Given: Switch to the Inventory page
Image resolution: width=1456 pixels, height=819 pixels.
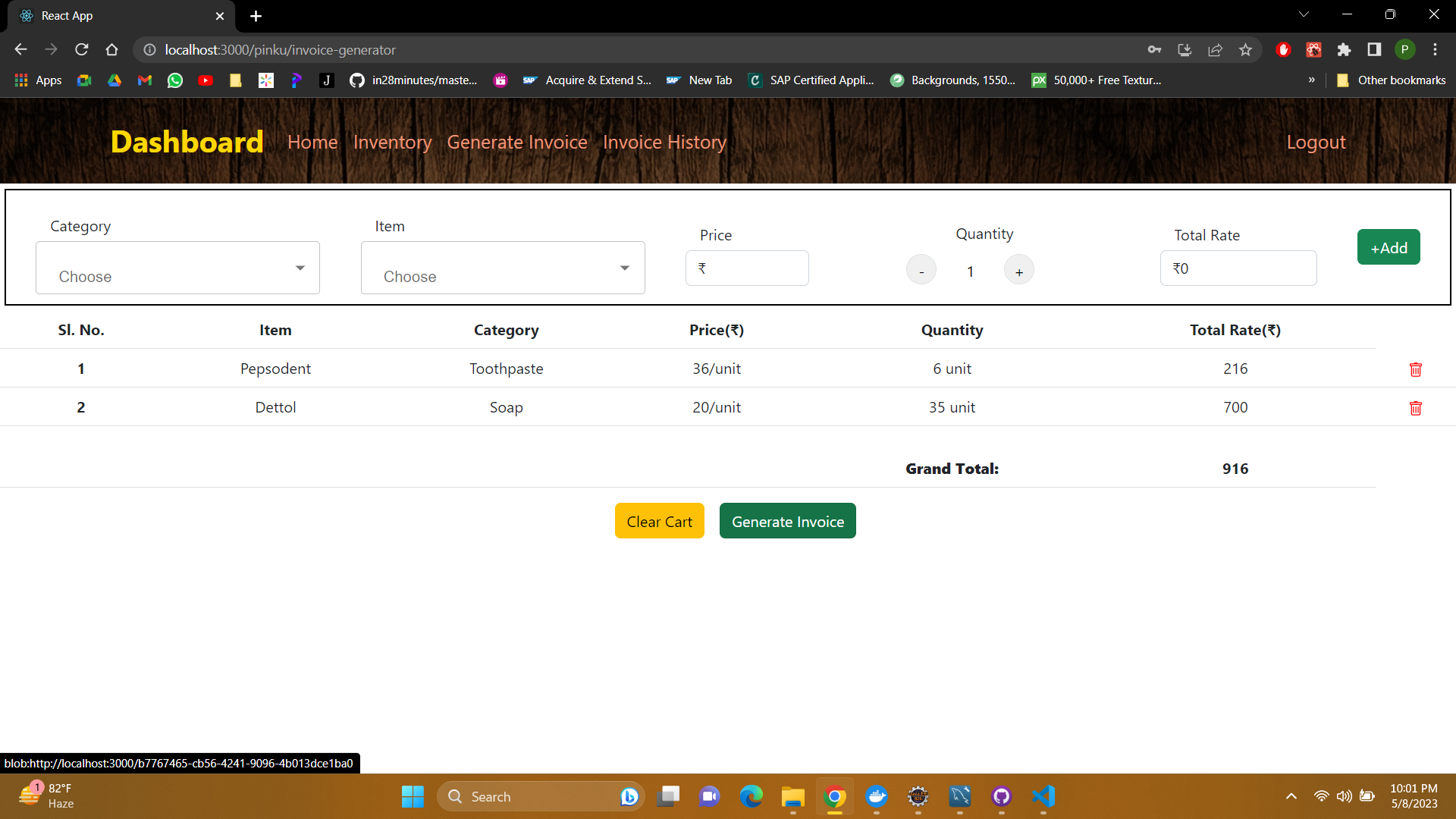Looking at the screenshot, I should pos(392,142).
